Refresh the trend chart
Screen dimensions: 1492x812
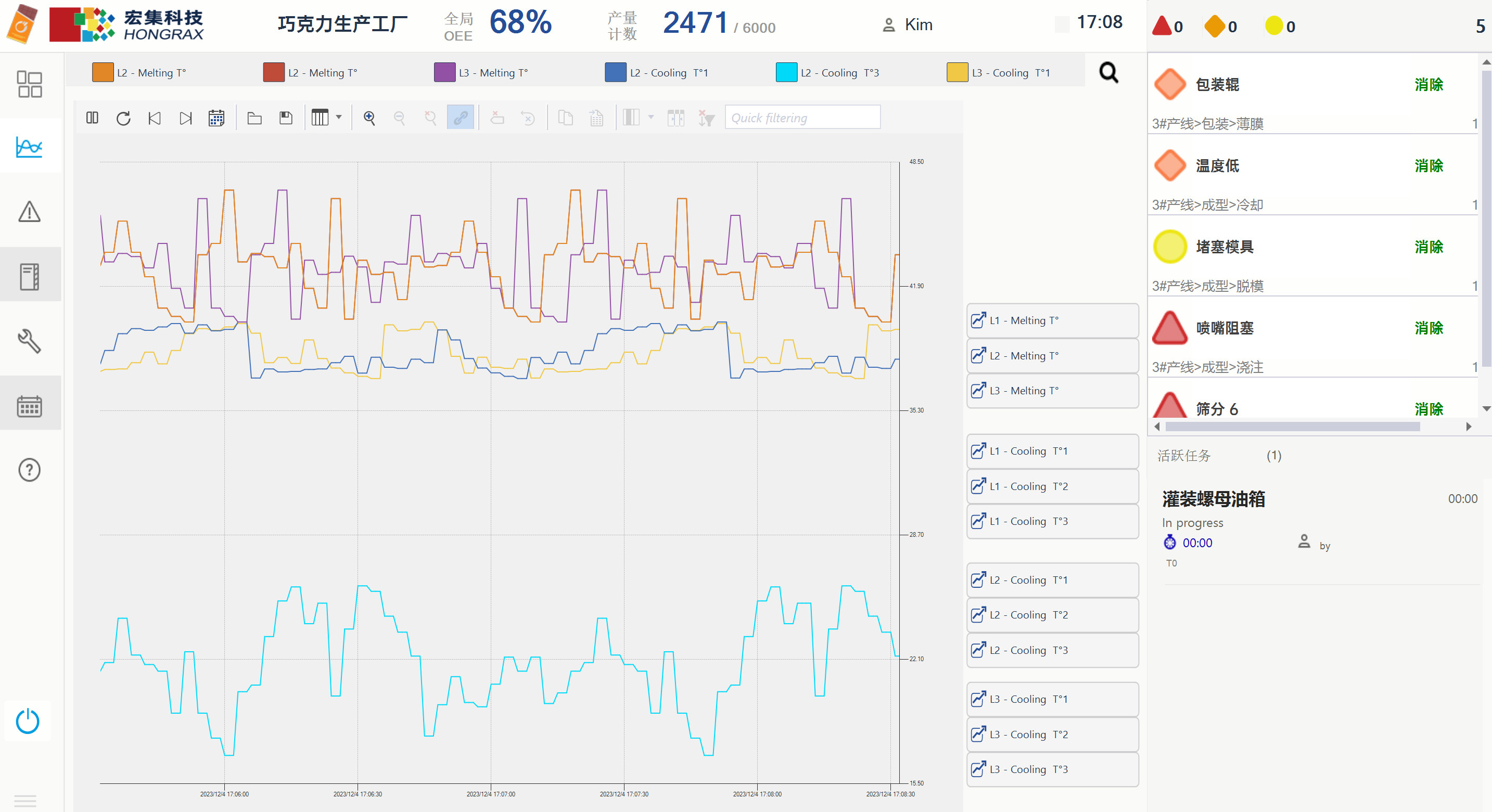pos(123,118)
